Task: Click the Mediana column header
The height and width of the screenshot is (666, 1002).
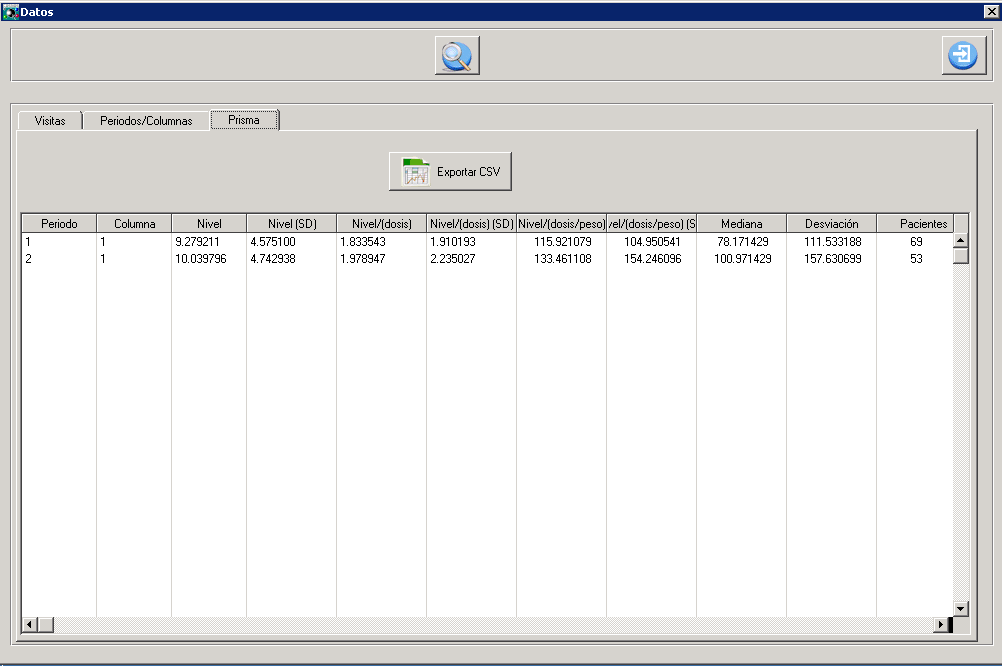Action: point(741,224)
